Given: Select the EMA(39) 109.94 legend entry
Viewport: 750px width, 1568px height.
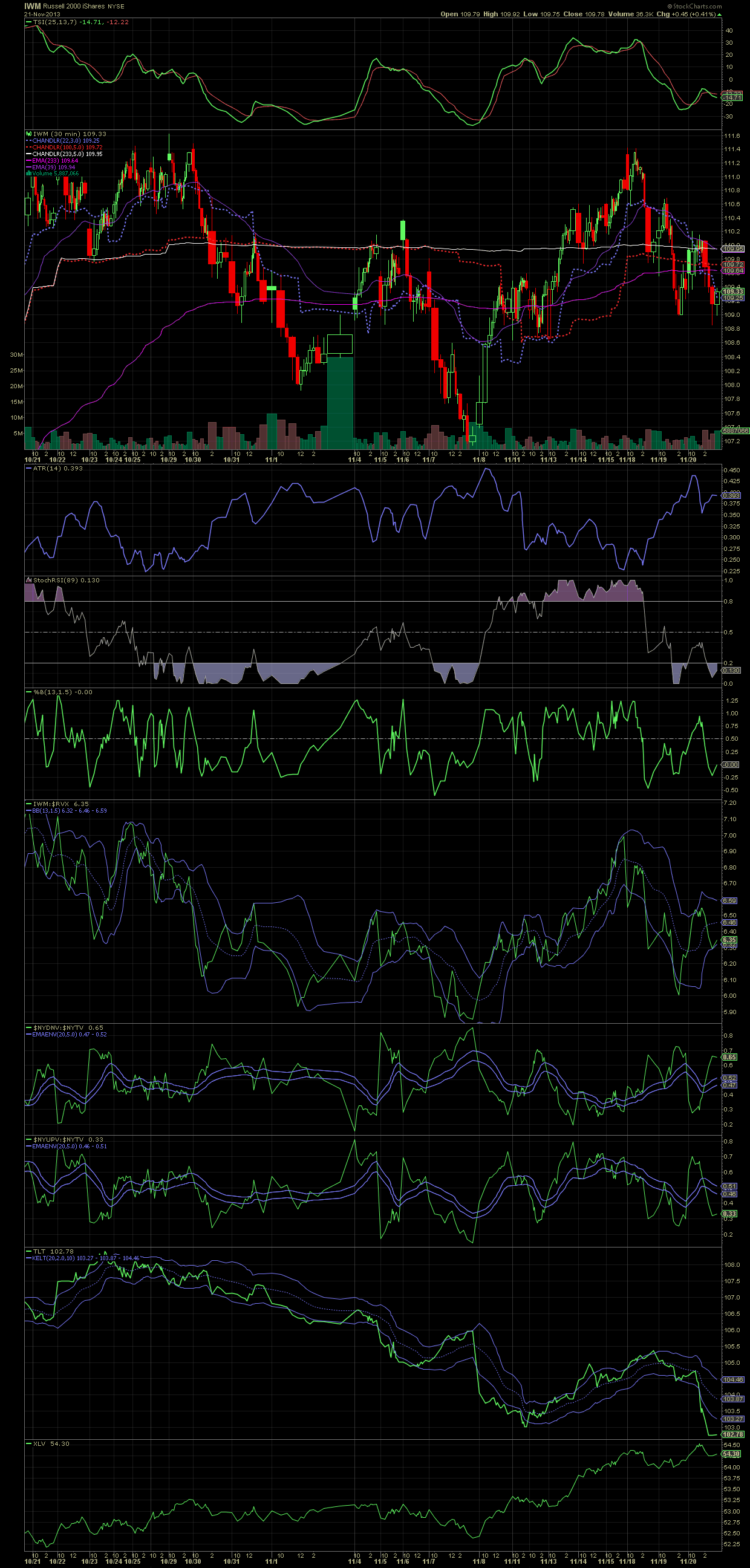Looking at the screenshot, I should click(50, 168).
